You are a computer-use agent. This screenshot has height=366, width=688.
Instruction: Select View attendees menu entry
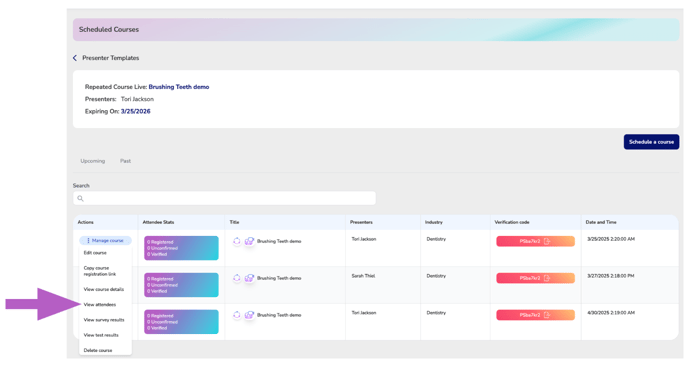(x=100, y=305)
